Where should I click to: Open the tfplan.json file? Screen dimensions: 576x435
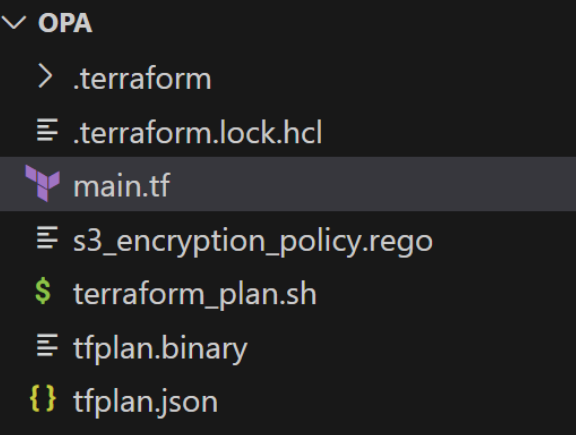point(145,402)
